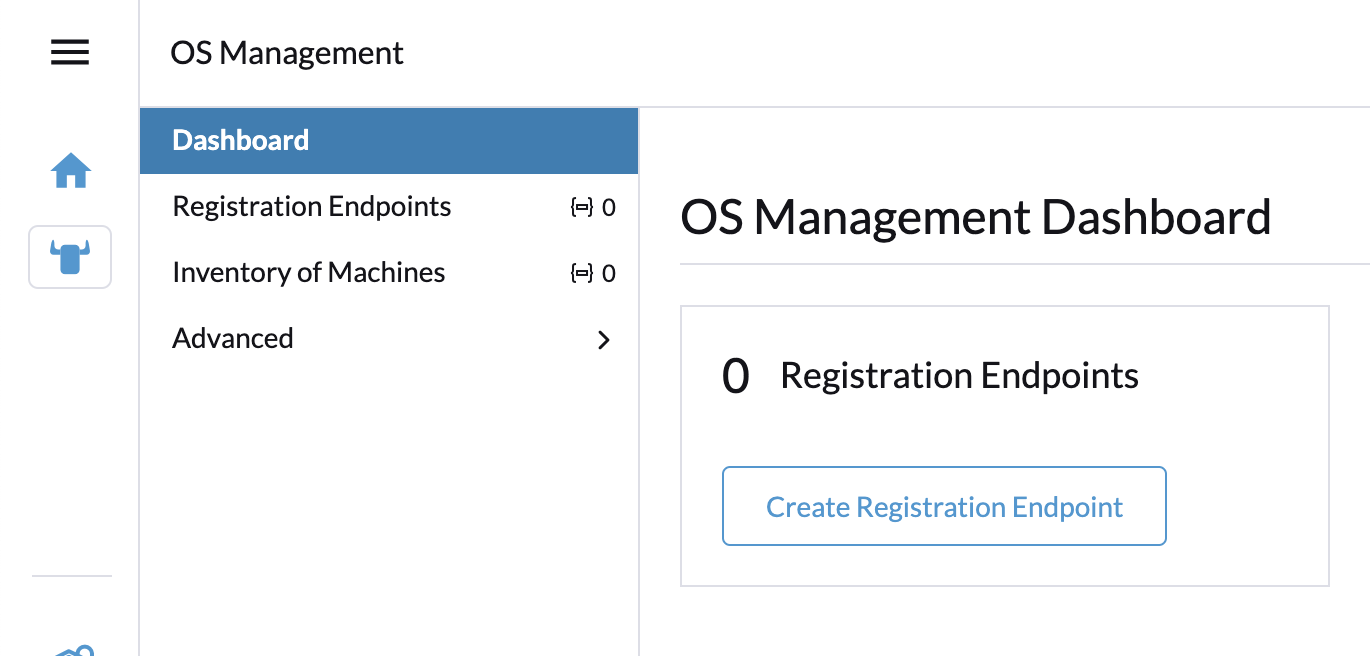Open the hamburger navigation menu

(x=70, y=52)
